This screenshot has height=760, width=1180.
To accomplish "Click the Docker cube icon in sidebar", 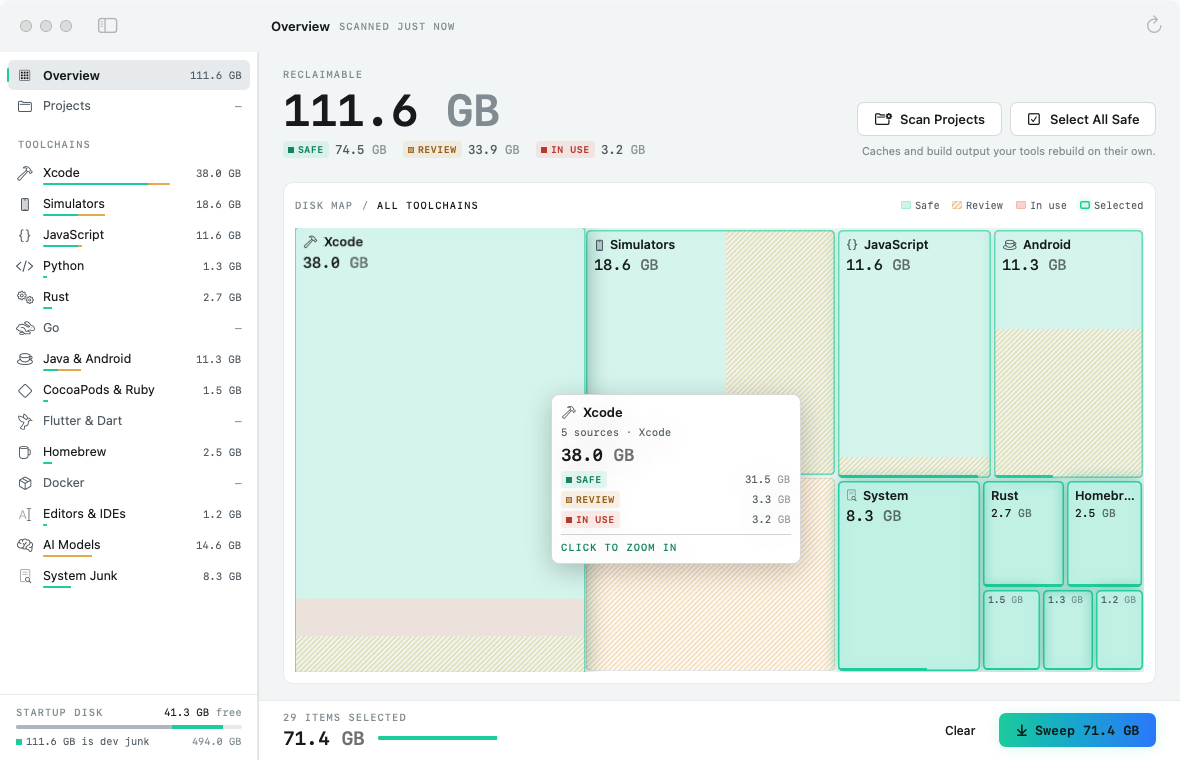I will (25, 483).
